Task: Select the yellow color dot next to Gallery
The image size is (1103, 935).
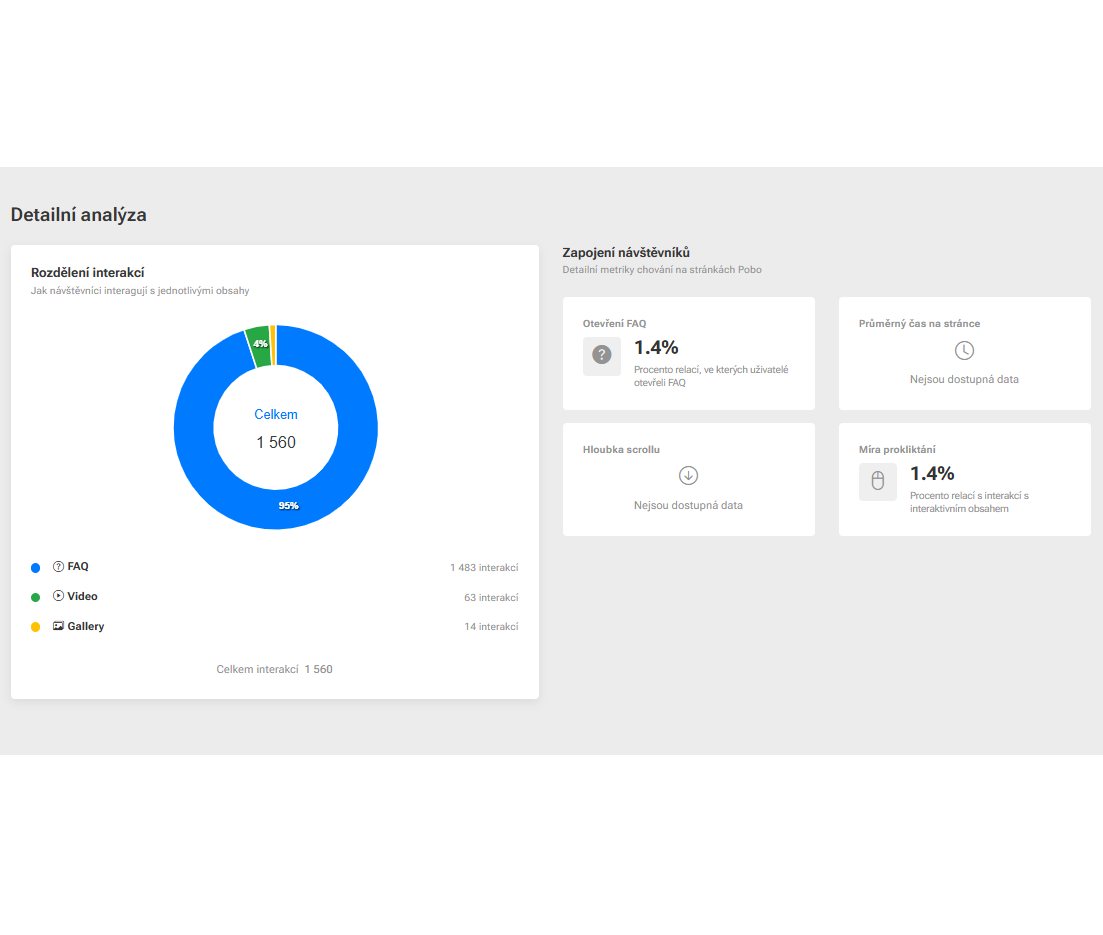Action: point(36,626)
